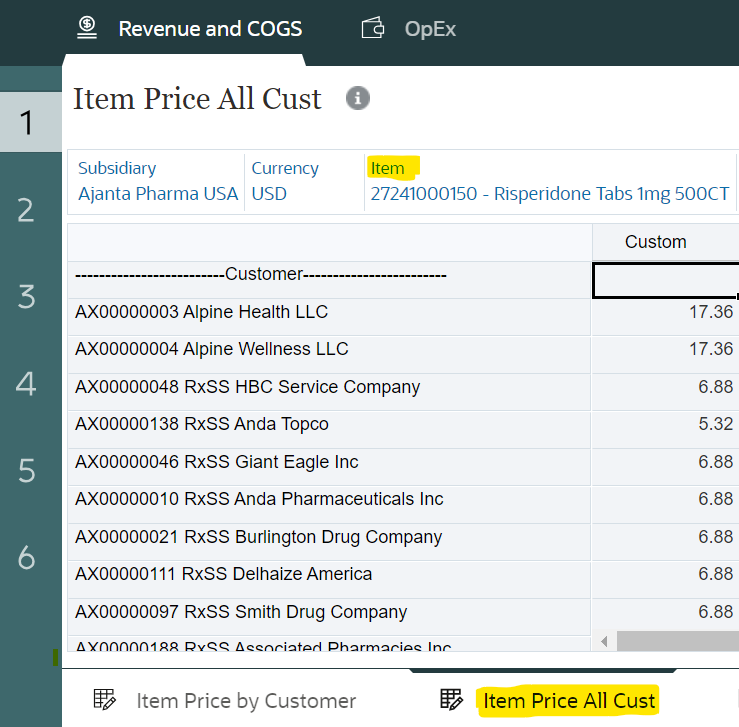Click the RxSS Anda Topco customer row
739x727 pixels.
click(201, 425)
